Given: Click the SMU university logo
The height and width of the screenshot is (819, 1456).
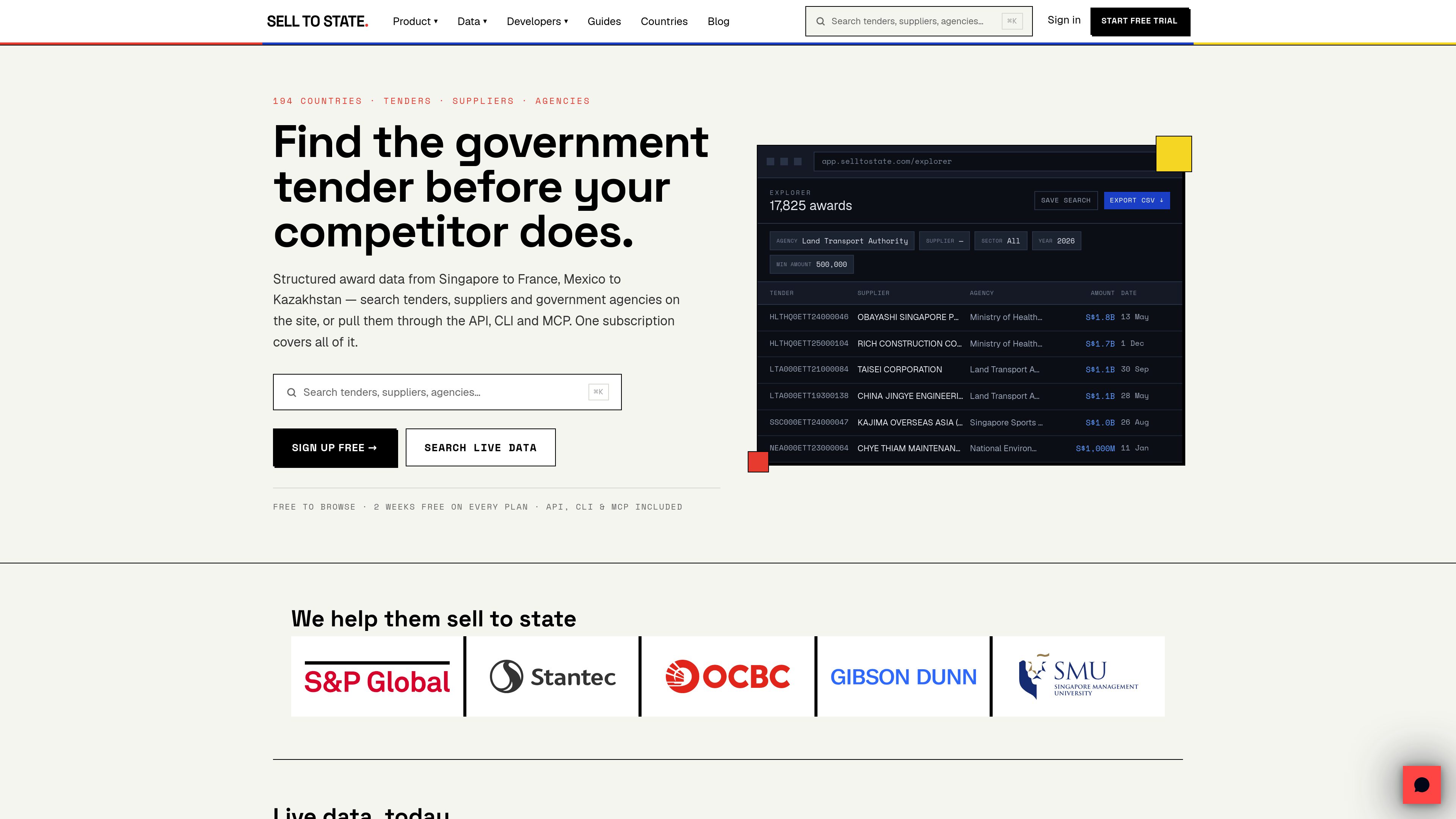Looking at the screenshot, I should [1078, 676].
